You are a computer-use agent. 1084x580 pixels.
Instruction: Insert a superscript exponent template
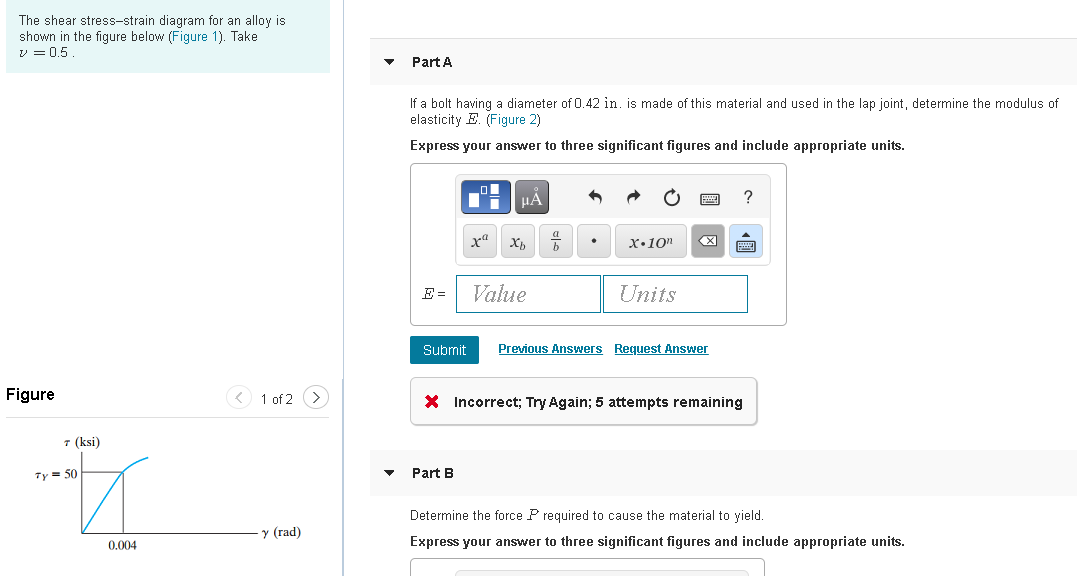click(480, 241)
